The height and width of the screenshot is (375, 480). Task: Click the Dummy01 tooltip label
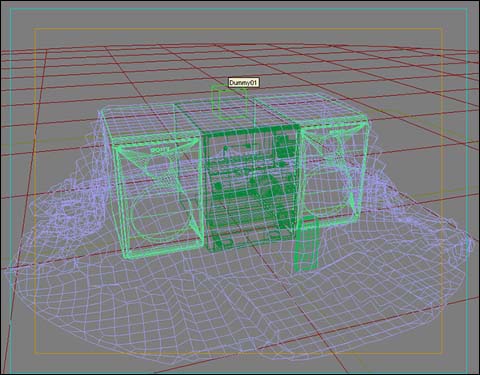pyautogui.click(x=244, y=83)
